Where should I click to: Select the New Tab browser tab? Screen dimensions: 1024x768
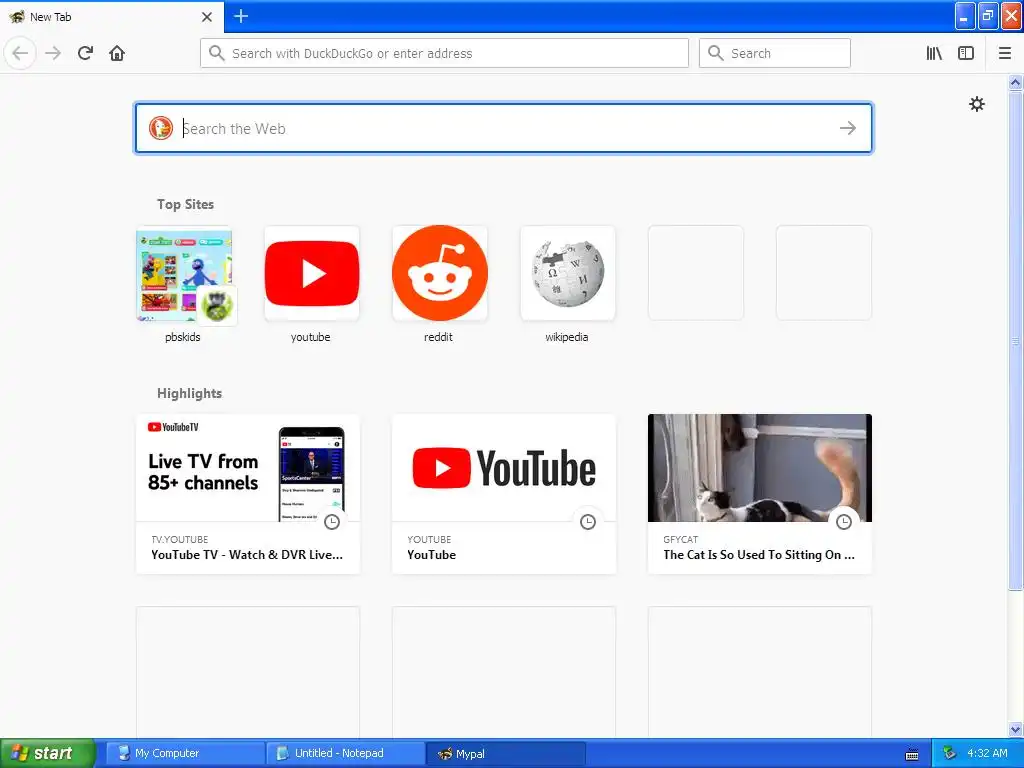tap(111, 16)
